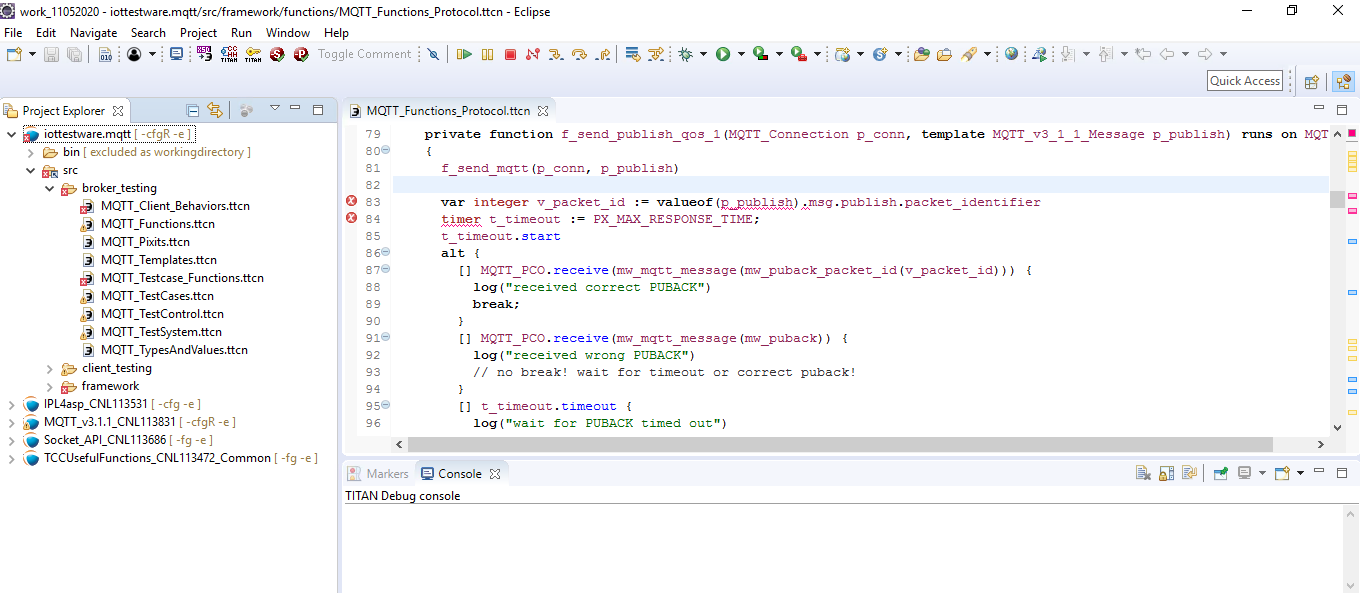Viewport: 1360px width, 593px height.
Task: Open MQTT_Templates.ttcn in the tree
Action: pyautogui.click(x=158, y=260)
